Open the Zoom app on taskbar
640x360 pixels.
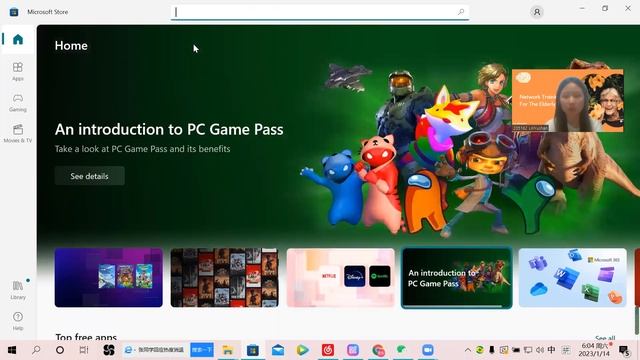pyautogui.click(x=427, y=350)
